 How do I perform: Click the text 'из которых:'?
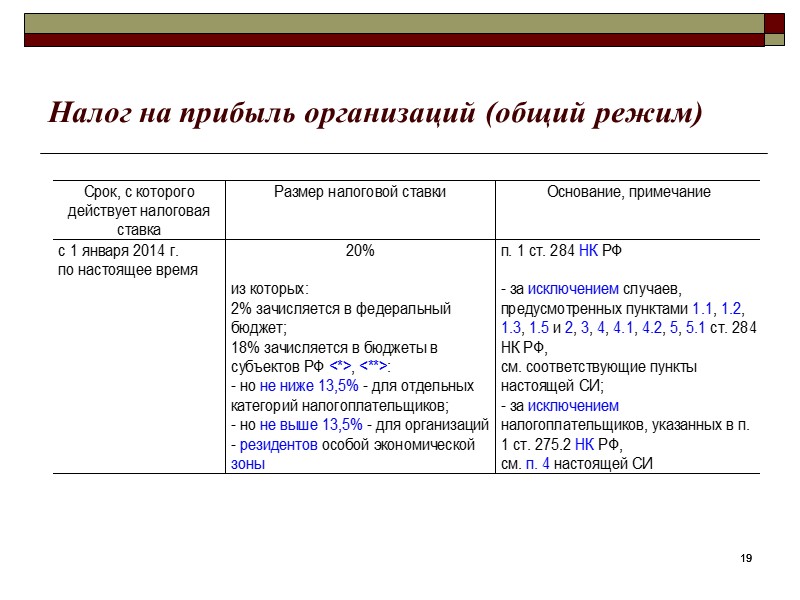(269, 289)
